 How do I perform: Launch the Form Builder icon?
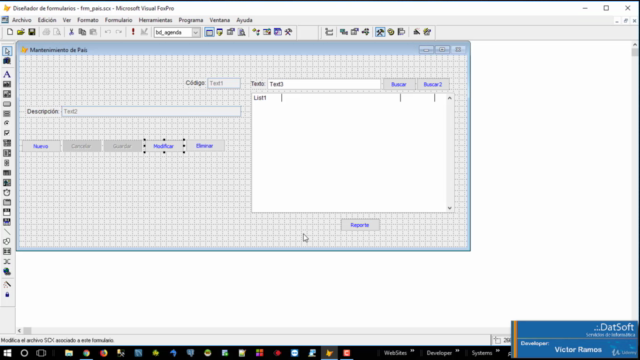416,32
